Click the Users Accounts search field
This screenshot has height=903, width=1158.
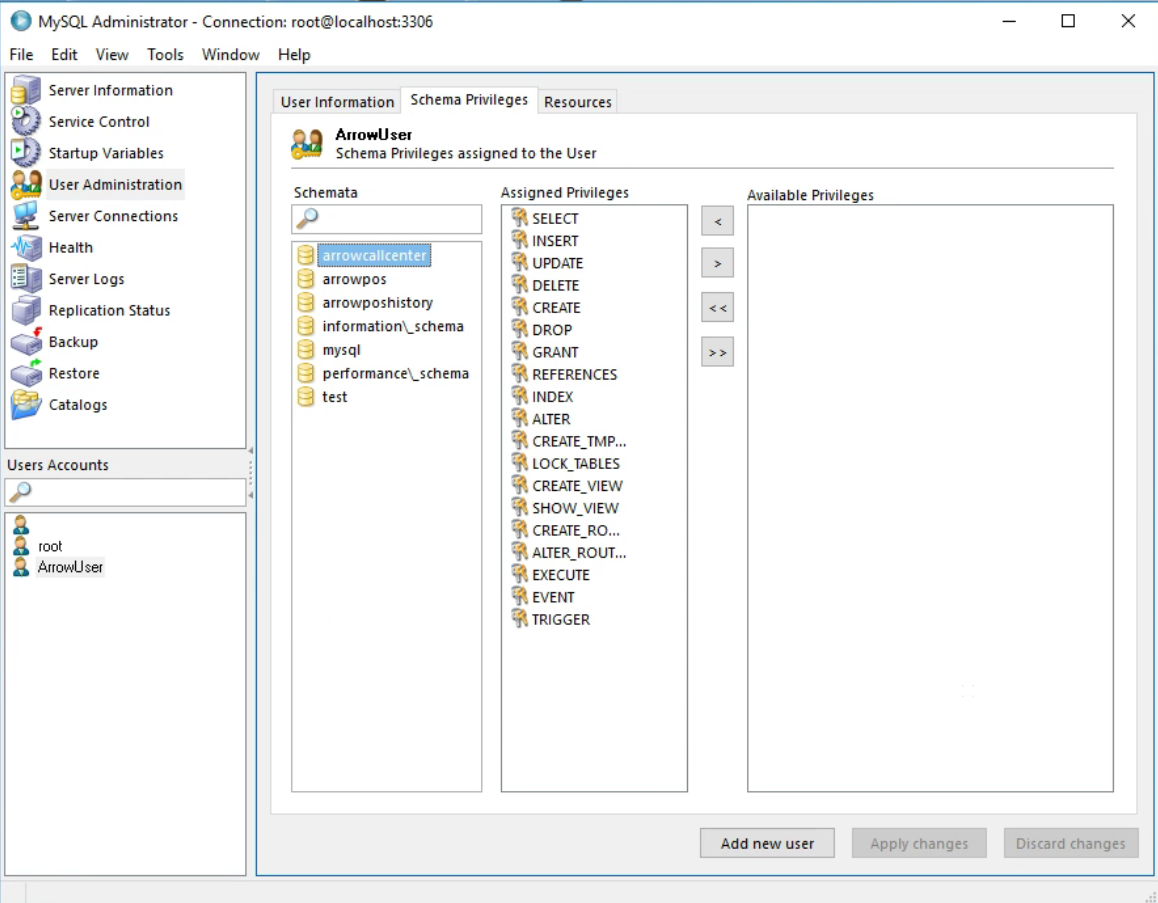tap(125, 492)
